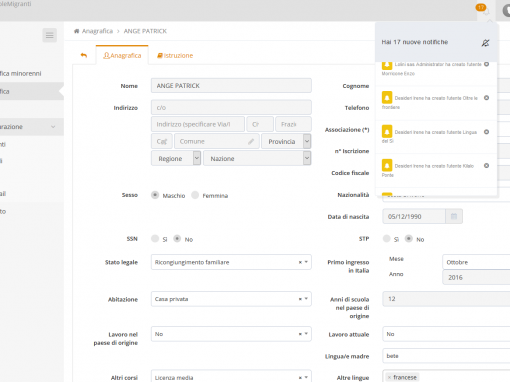
Task: Open the Provincia dropdown
Action: click(286, 141)
